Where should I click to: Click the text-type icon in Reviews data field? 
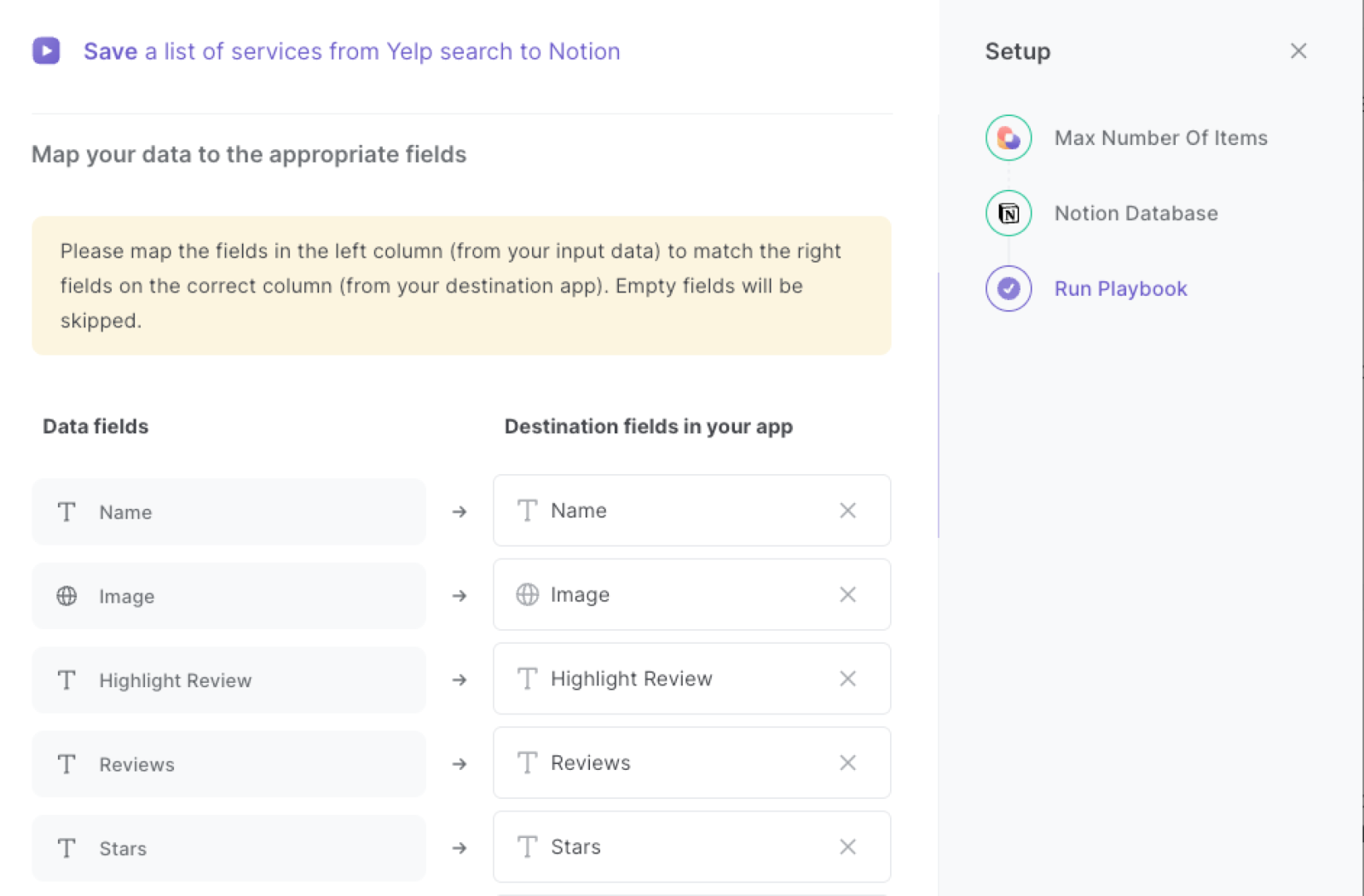click(x=66, y=764)
